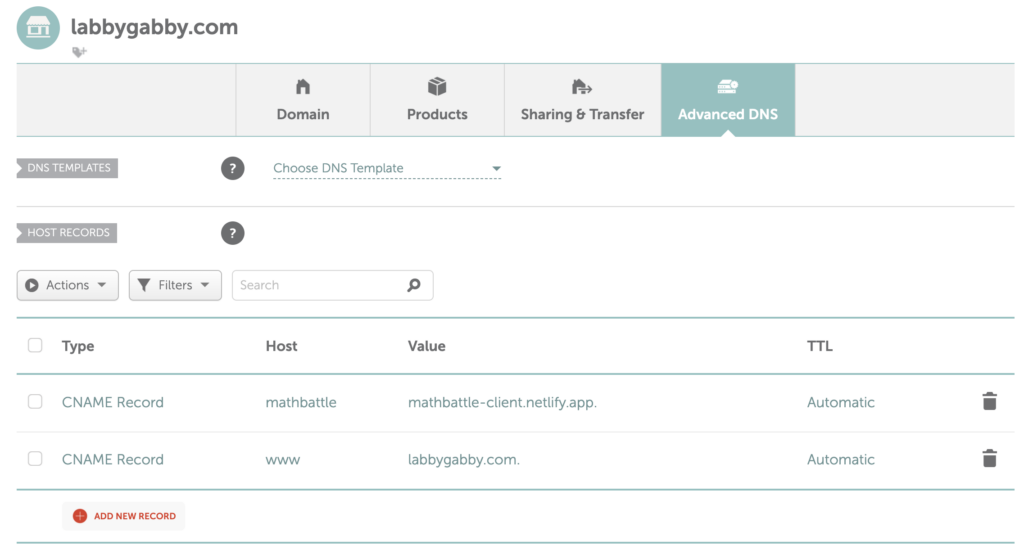Viewport: 1024px width, 549px height.
Task: Open the Actions dropdown menu
Action: click(68, 285)
